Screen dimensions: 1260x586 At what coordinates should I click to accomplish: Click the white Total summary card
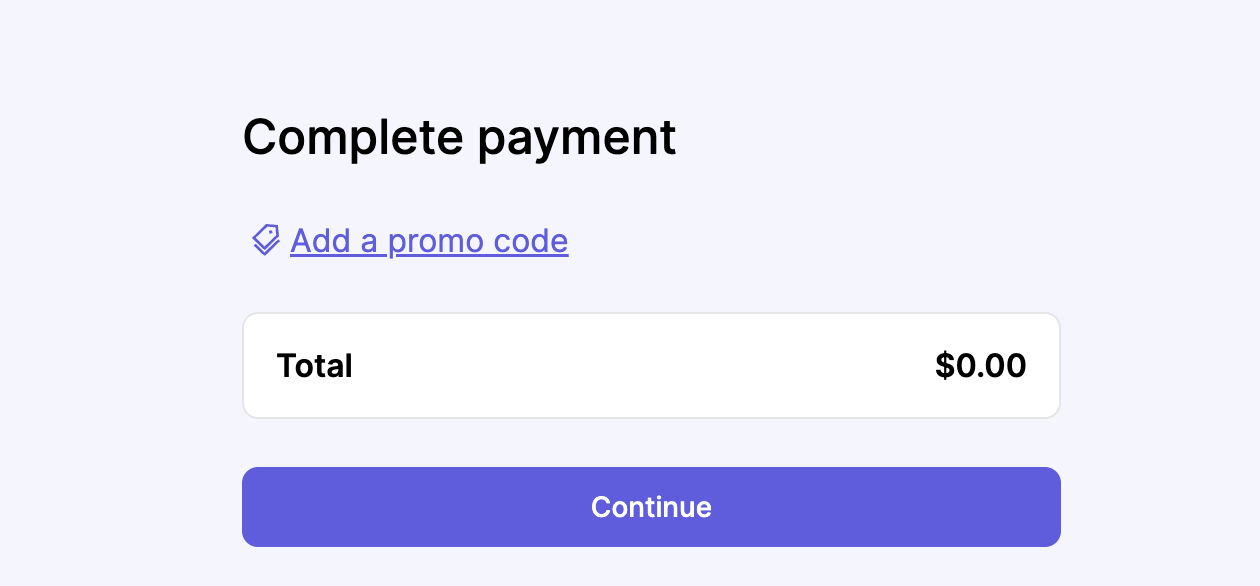pyautogui.click(x=651, y=366)
